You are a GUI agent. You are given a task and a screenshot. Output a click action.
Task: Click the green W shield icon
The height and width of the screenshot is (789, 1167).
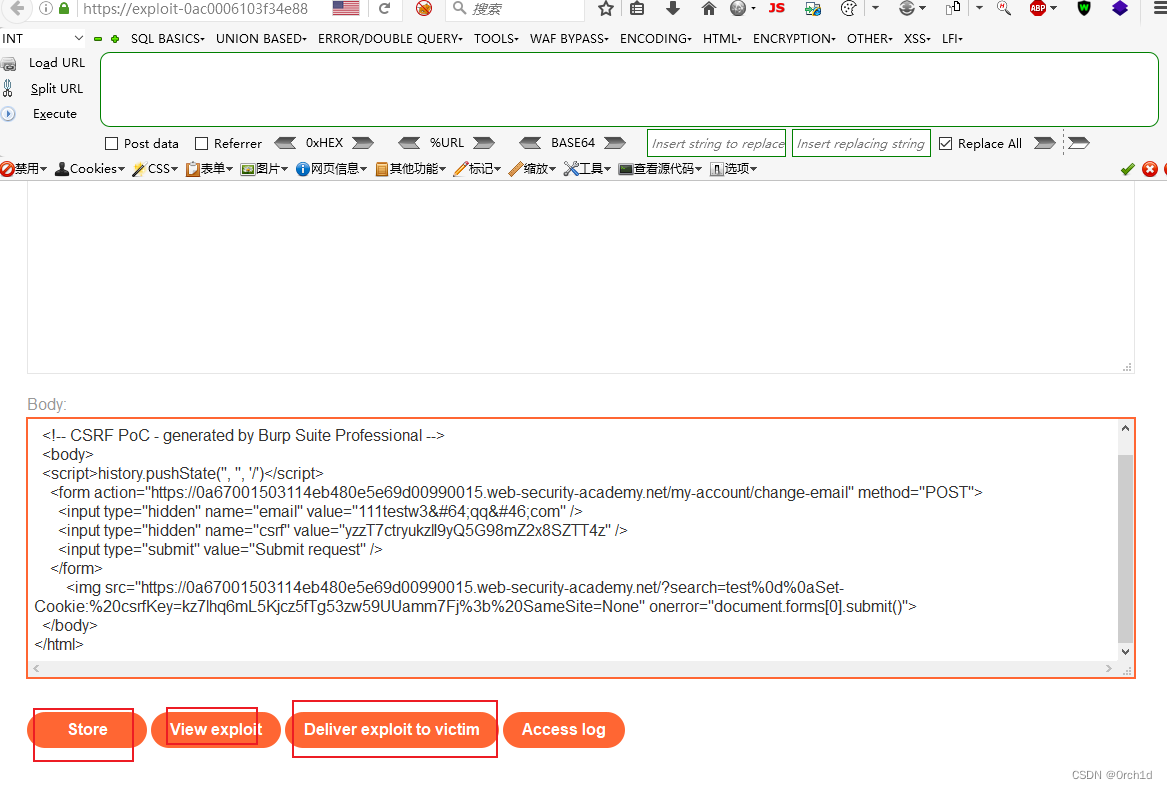(1084, 8)
